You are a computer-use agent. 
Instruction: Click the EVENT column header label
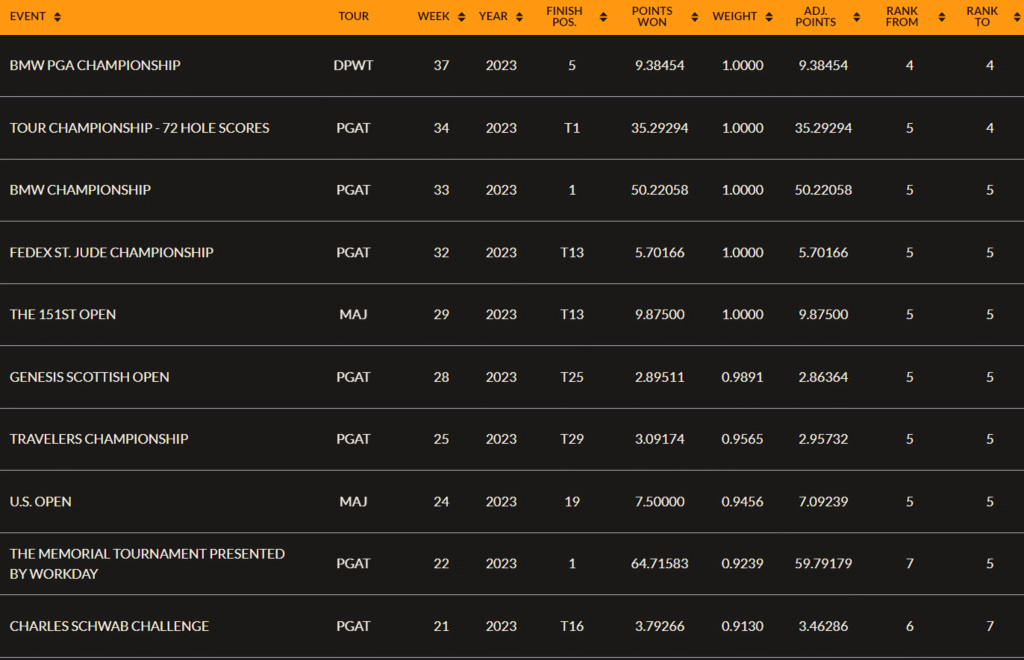pyautogui.click(x=27, y=16)
